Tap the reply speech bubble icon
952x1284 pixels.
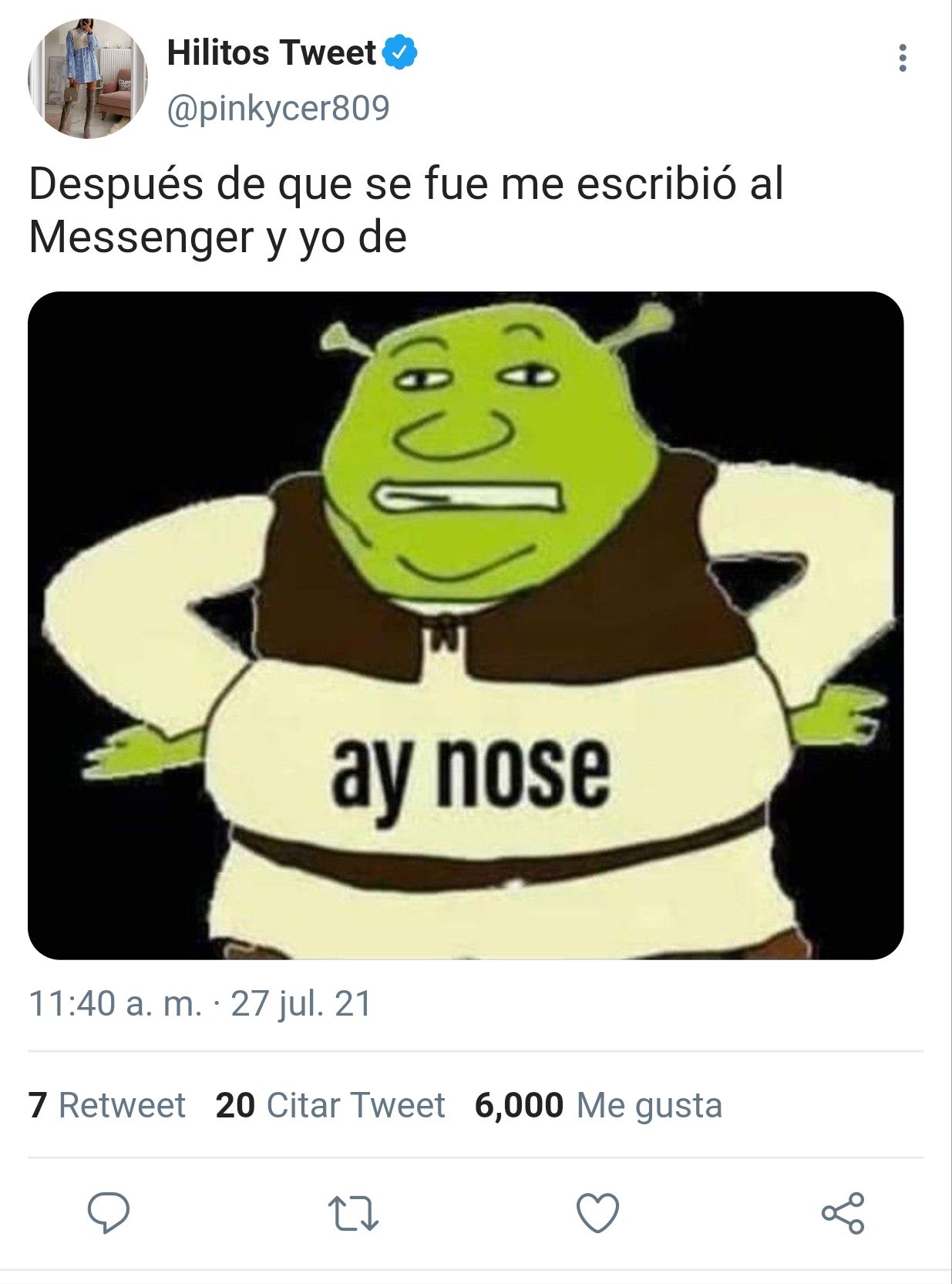coord(108,1212)
